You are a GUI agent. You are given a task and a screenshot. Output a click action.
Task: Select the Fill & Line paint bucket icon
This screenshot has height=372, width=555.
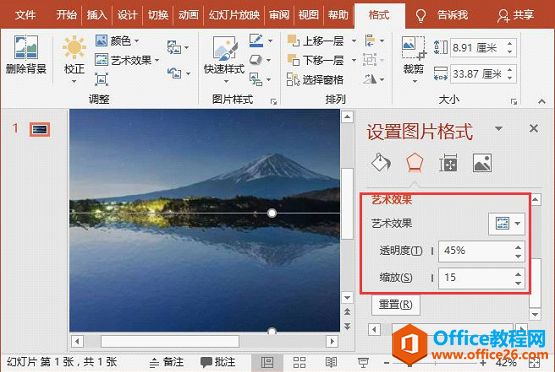tap(381, 162)
